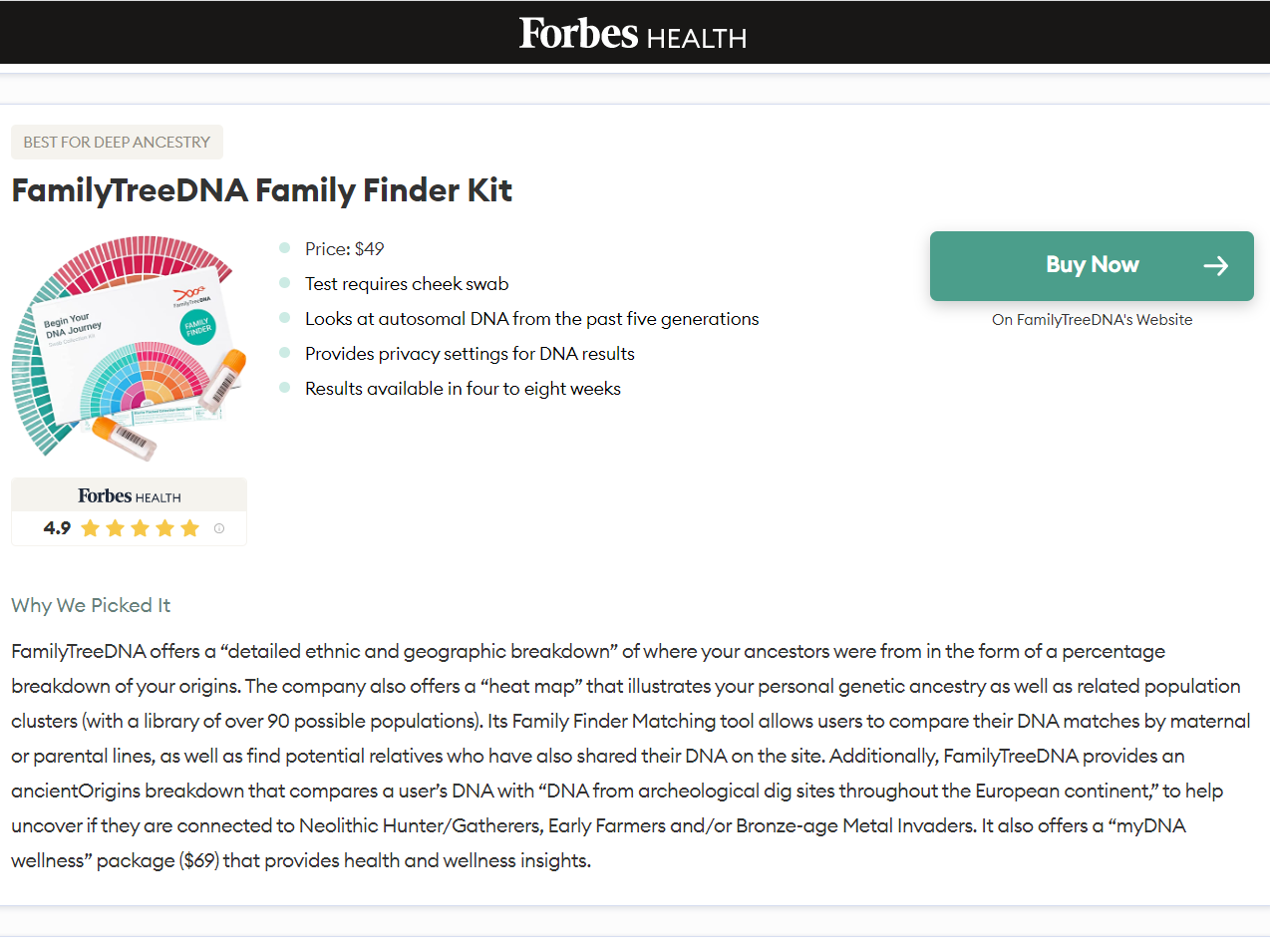Screen dimensions: 1270x952
Task: Click the Forbes Health logo above the rating
Action: pyautogui.click(x=130, y=496)
